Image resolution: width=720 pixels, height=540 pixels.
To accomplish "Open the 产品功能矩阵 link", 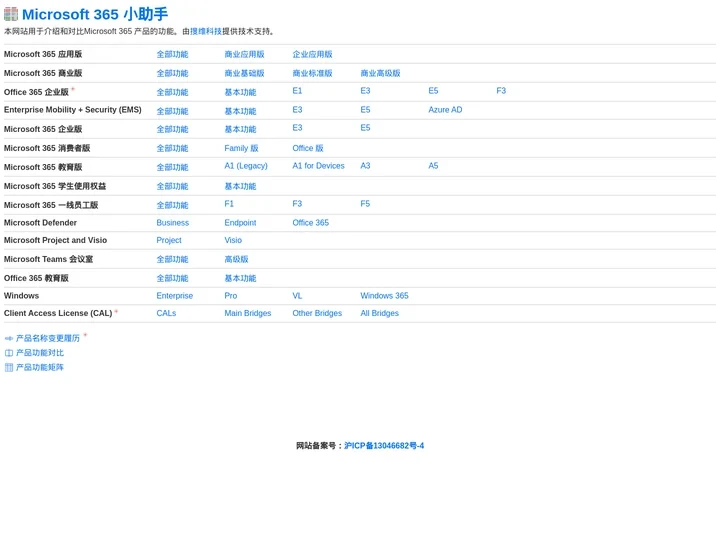I will (x=40, y=367).
